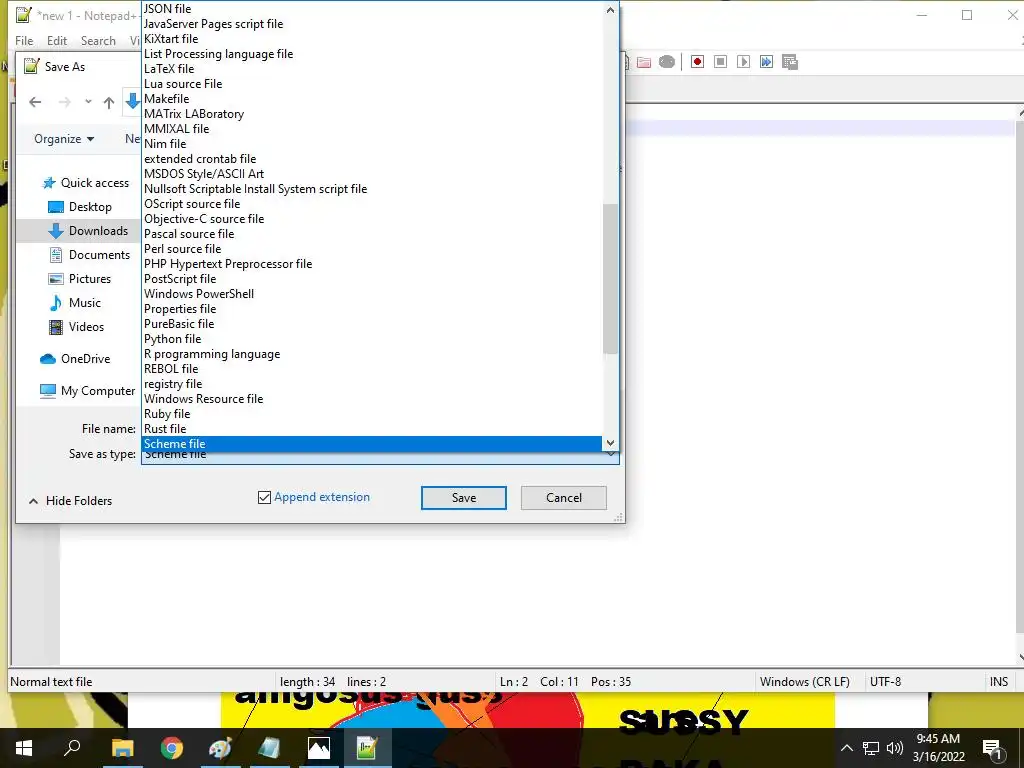Select Music folder in sidebar
The image size is (1024, 768).
click(75, 303)
